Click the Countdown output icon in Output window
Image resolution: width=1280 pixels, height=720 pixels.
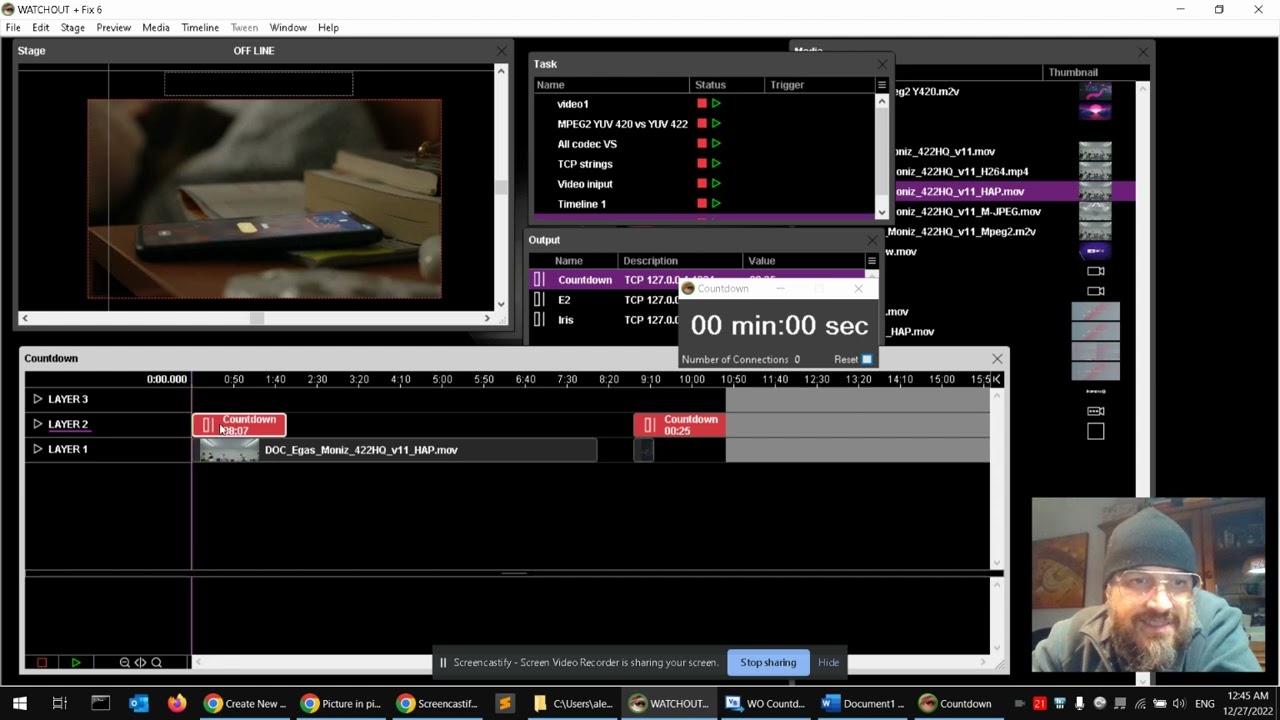point(539,280)
